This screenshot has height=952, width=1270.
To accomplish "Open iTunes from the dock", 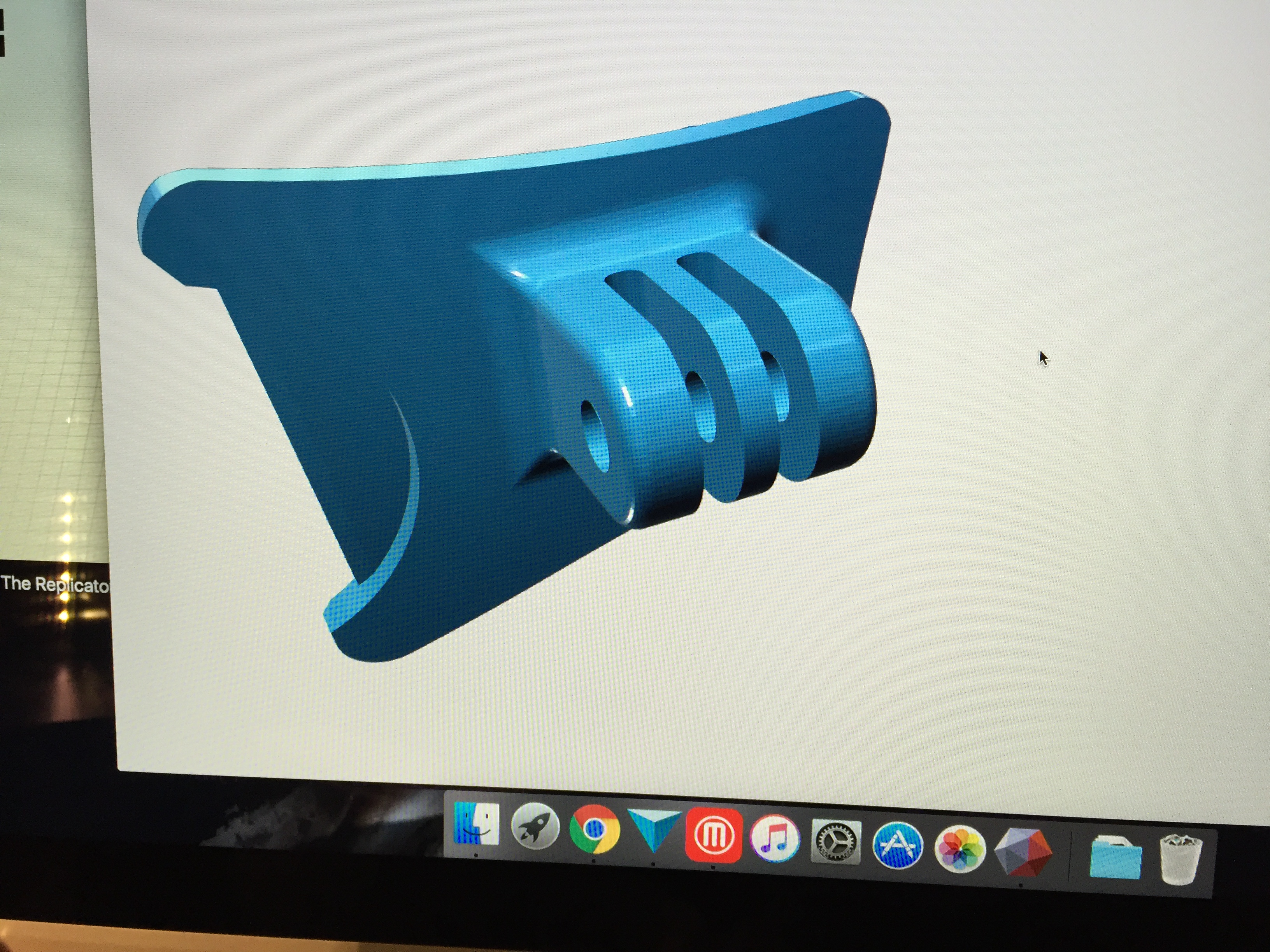I will [775, 838].
